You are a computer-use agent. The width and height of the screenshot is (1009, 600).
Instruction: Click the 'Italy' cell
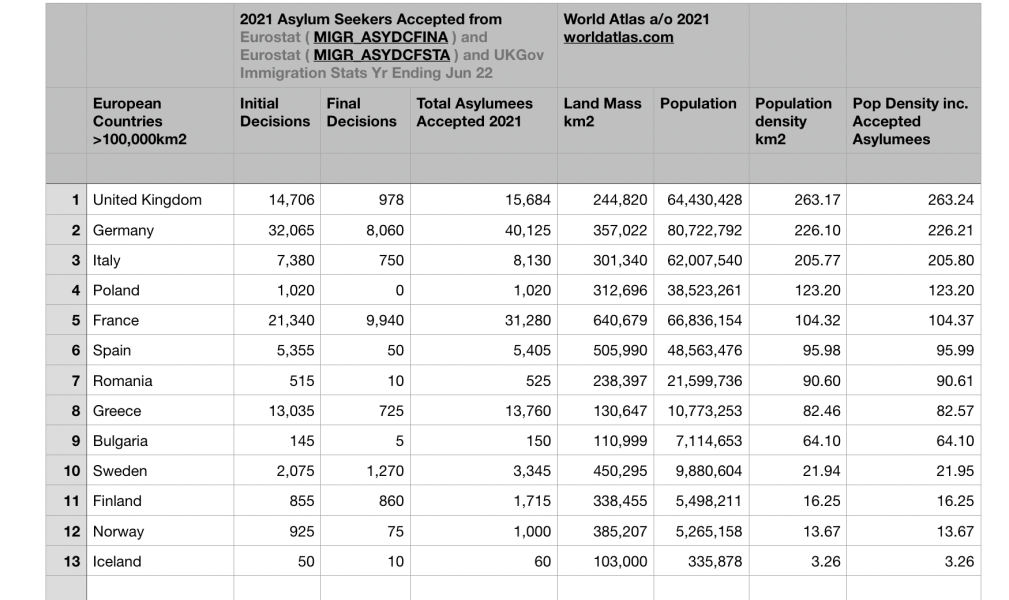click(x=160, y=260)
